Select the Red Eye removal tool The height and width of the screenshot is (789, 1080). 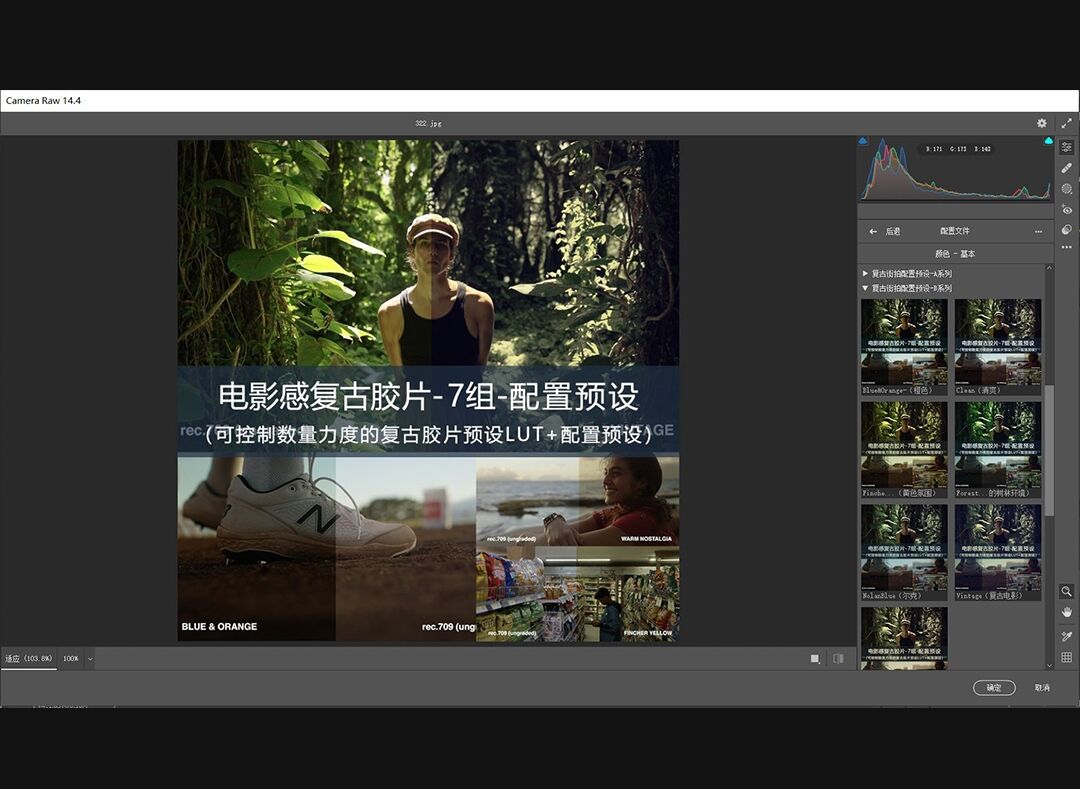tap(1066, 209)
